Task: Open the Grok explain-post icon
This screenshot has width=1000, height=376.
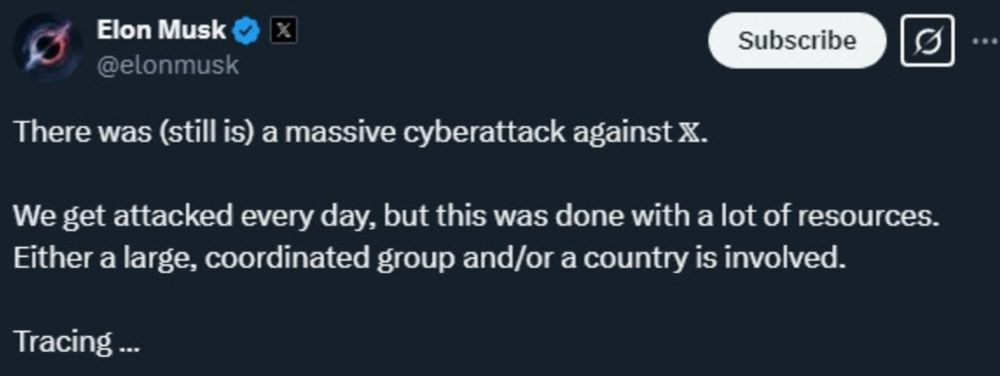Action: pos(927,41)
